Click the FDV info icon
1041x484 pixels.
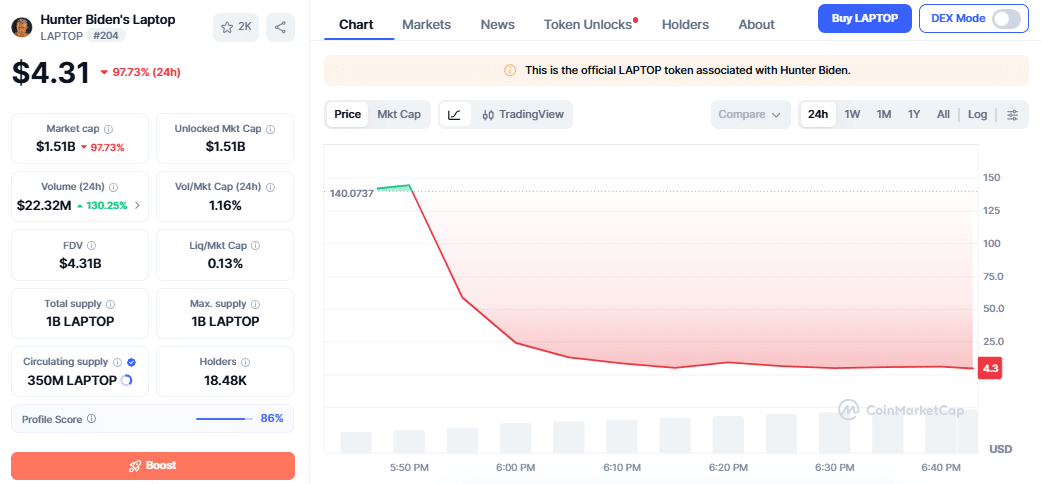tap(92, 246)
